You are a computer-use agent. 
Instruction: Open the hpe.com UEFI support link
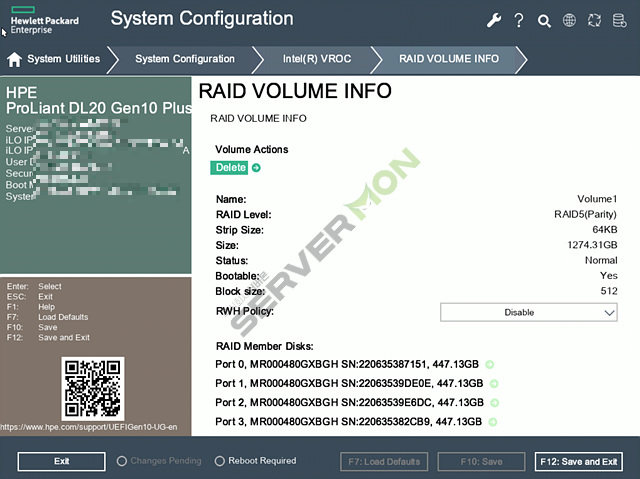(x=89, y=427)
